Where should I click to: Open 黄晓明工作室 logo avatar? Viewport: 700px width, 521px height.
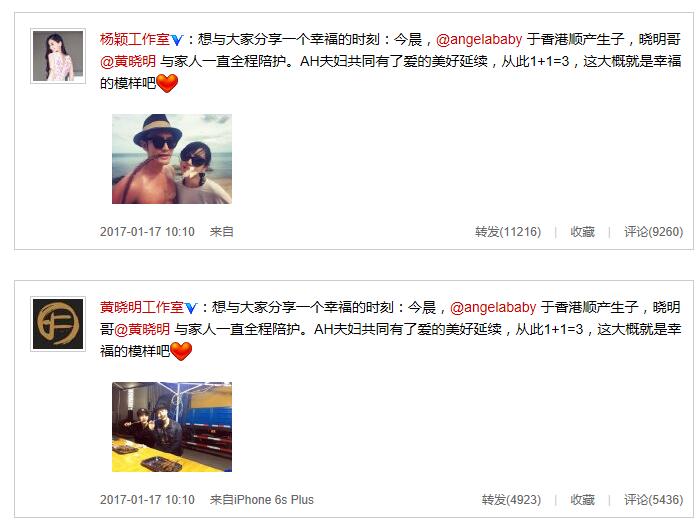[58, 324]
